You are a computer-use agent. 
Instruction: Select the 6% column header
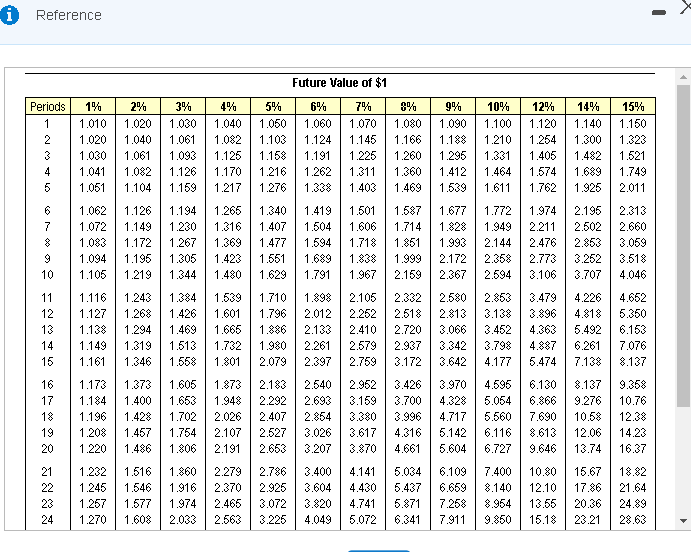coord(318,107)
